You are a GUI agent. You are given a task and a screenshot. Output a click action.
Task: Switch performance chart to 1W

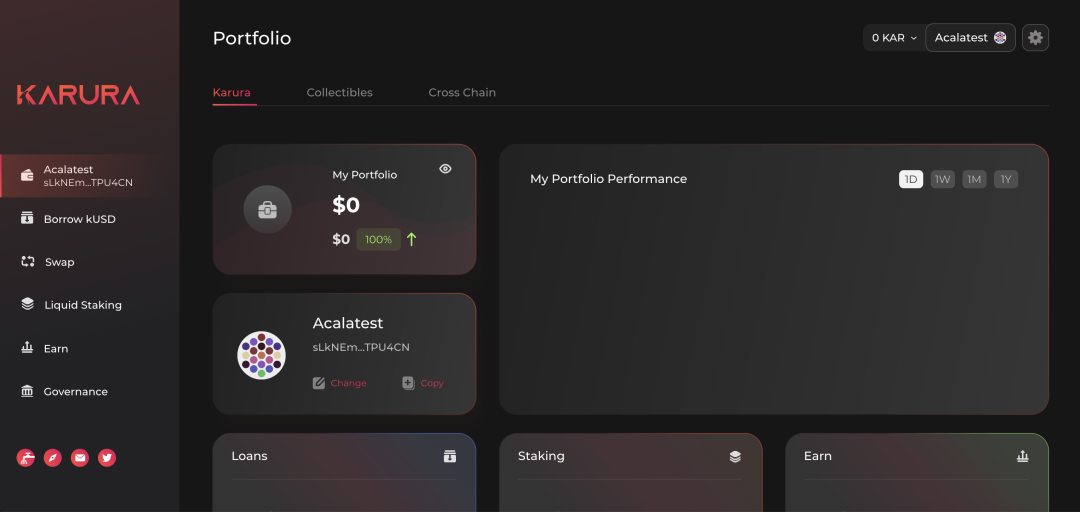click(942, 179)
